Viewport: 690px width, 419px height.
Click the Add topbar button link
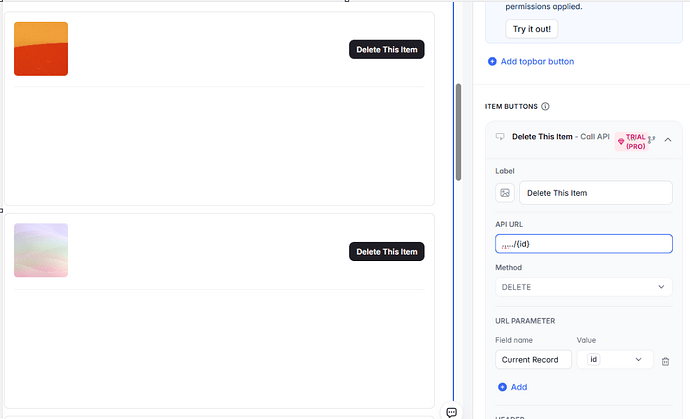pos(537,62)
